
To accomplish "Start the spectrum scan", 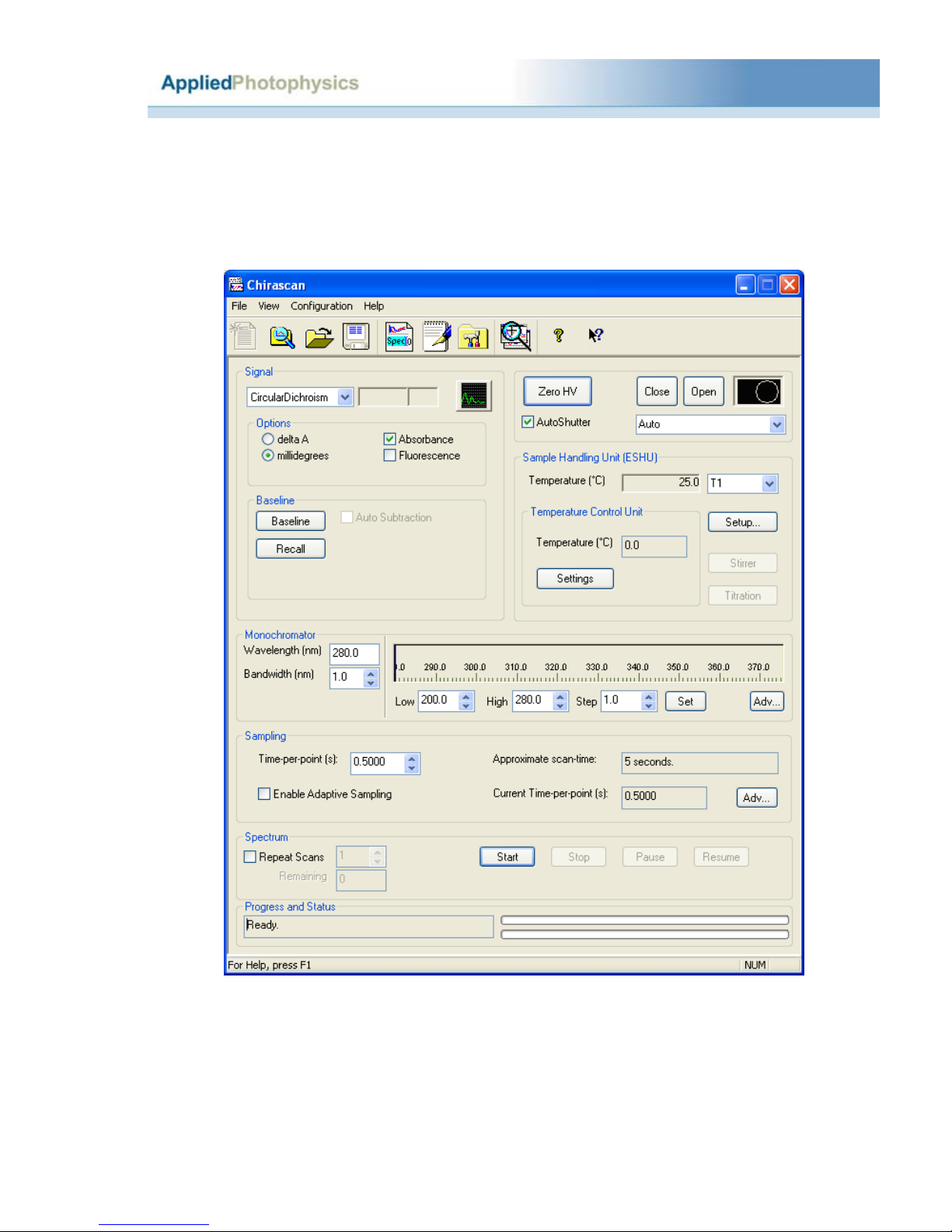I will (x=507, y=857).
